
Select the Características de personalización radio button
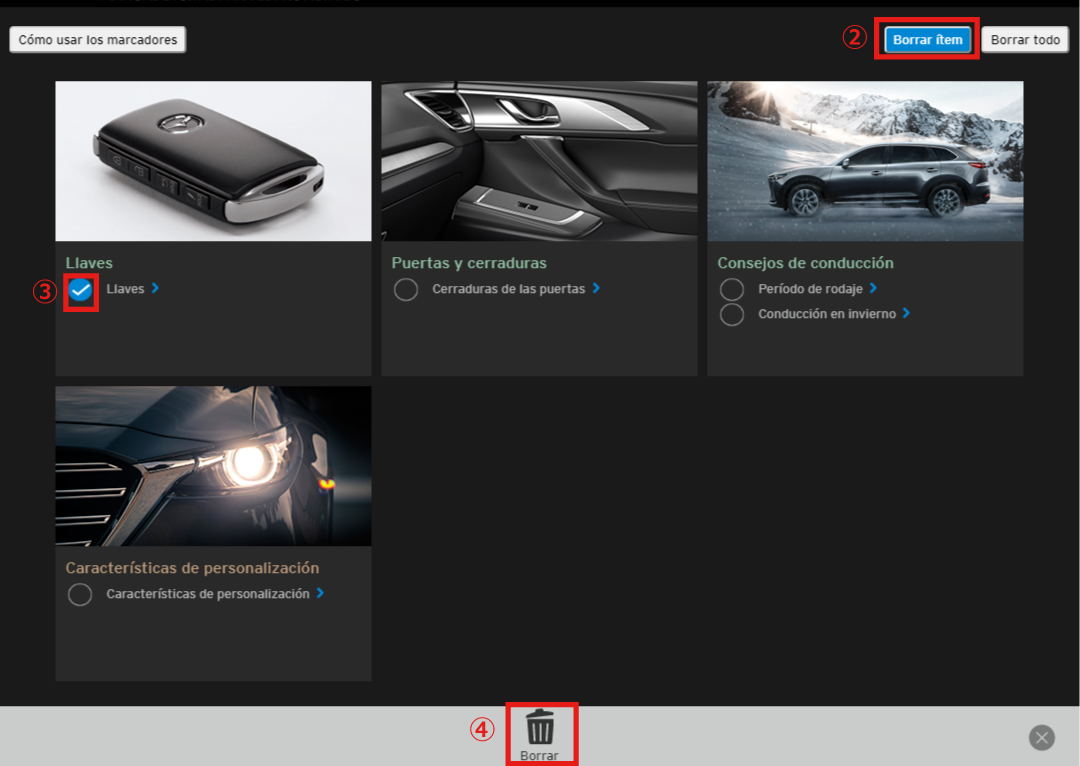coord(80,595)
